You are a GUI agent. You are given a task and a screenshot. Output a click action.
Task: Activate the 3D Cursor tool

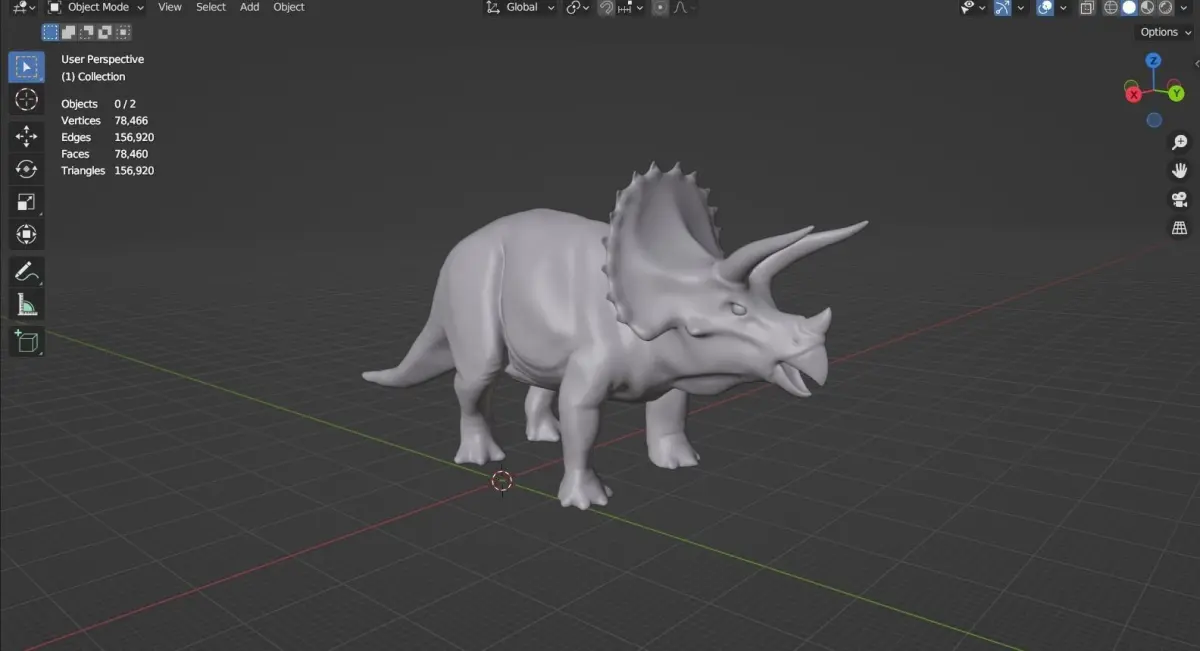[x=26, y=99]
